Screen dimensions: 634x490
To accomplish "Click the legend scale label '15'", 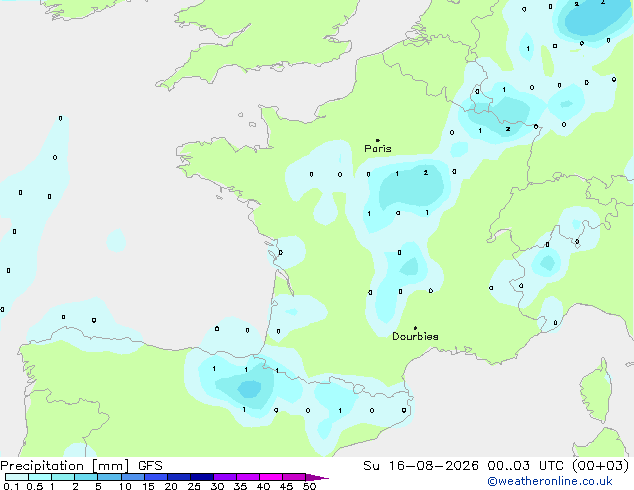I will [148, 486].
